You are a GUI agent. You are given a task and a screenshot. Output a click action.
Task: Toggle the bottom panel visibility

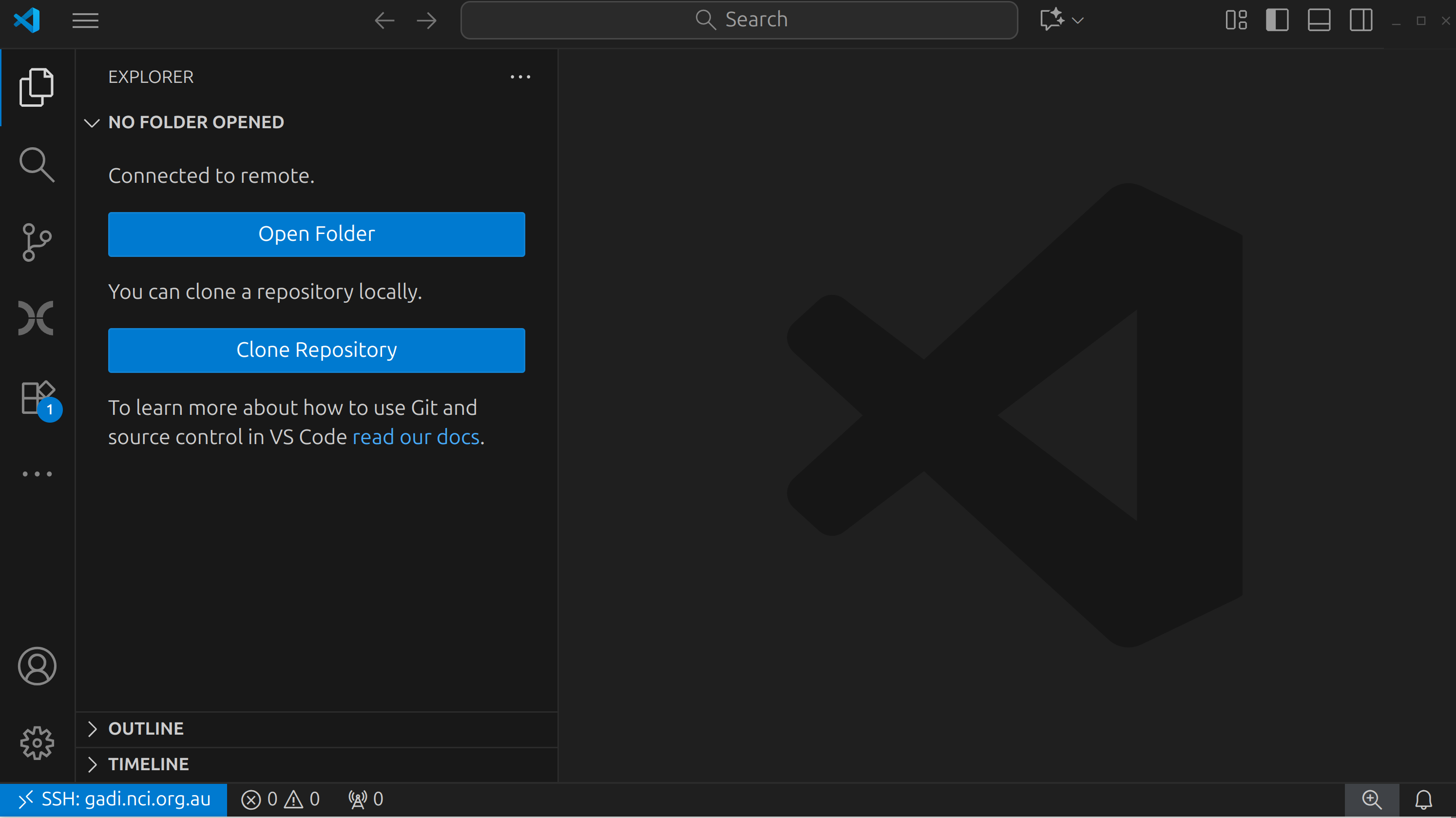1319,20
